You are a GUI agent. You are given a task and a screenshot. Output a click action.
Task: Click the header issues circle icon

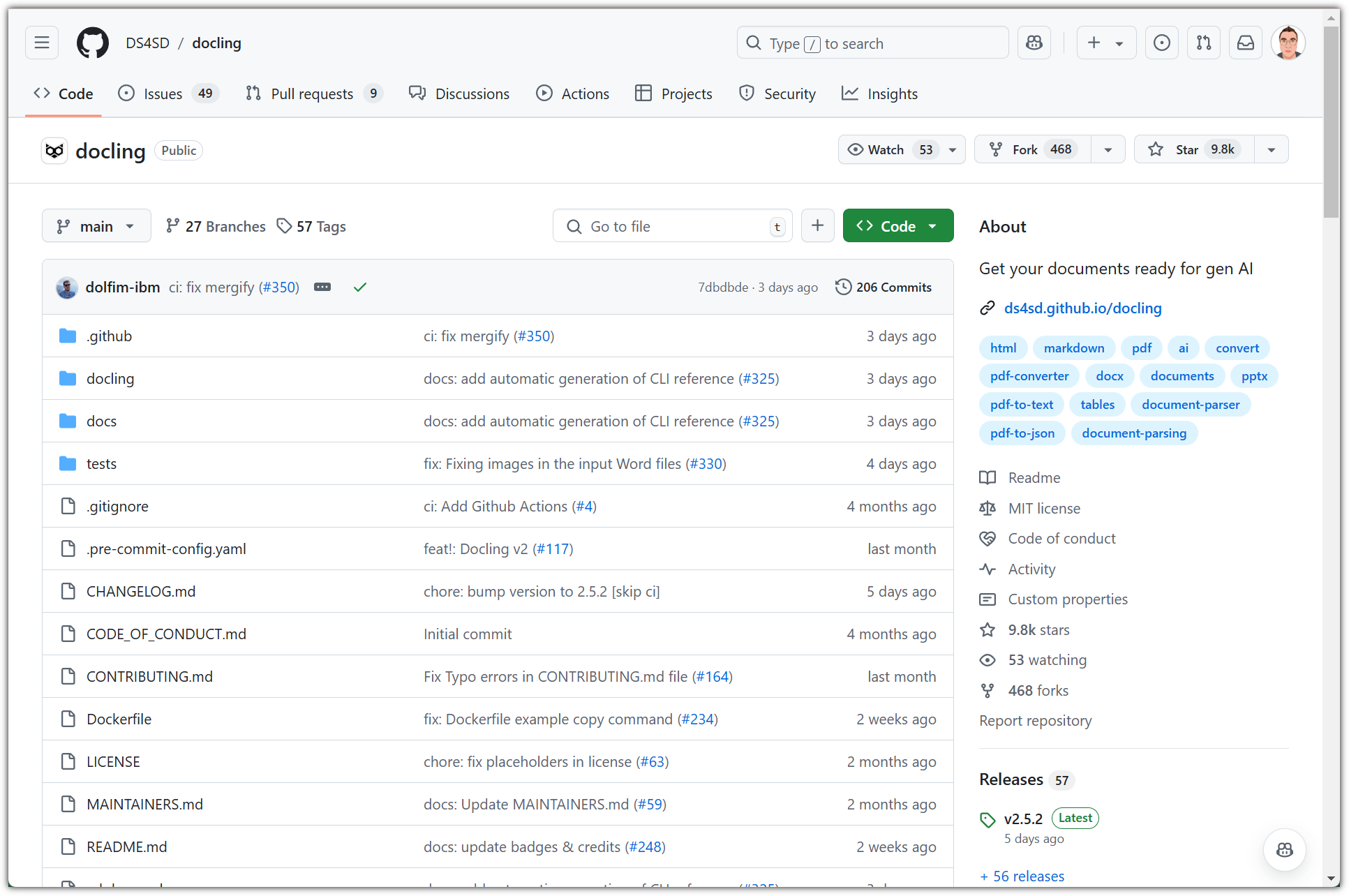pyautogui.click(x=1162, y=43)
